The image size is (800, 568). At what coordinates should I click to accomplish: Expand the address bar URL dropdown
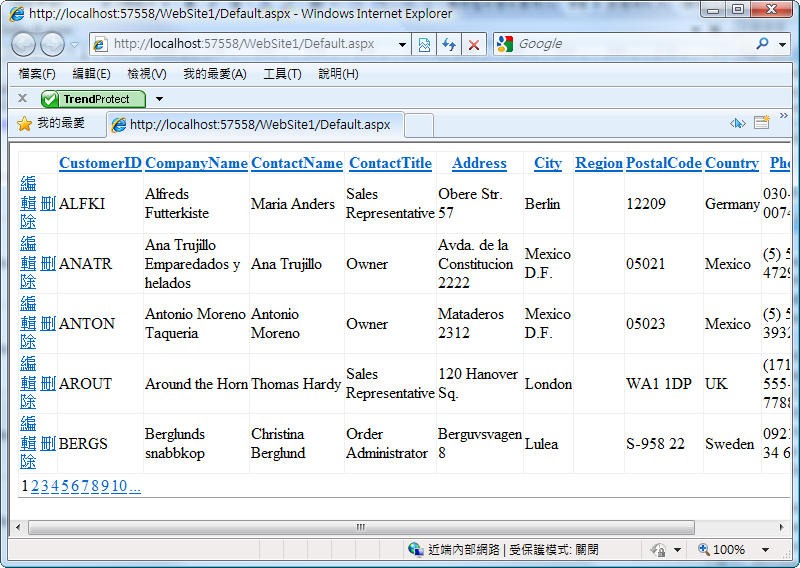[402, 44]
